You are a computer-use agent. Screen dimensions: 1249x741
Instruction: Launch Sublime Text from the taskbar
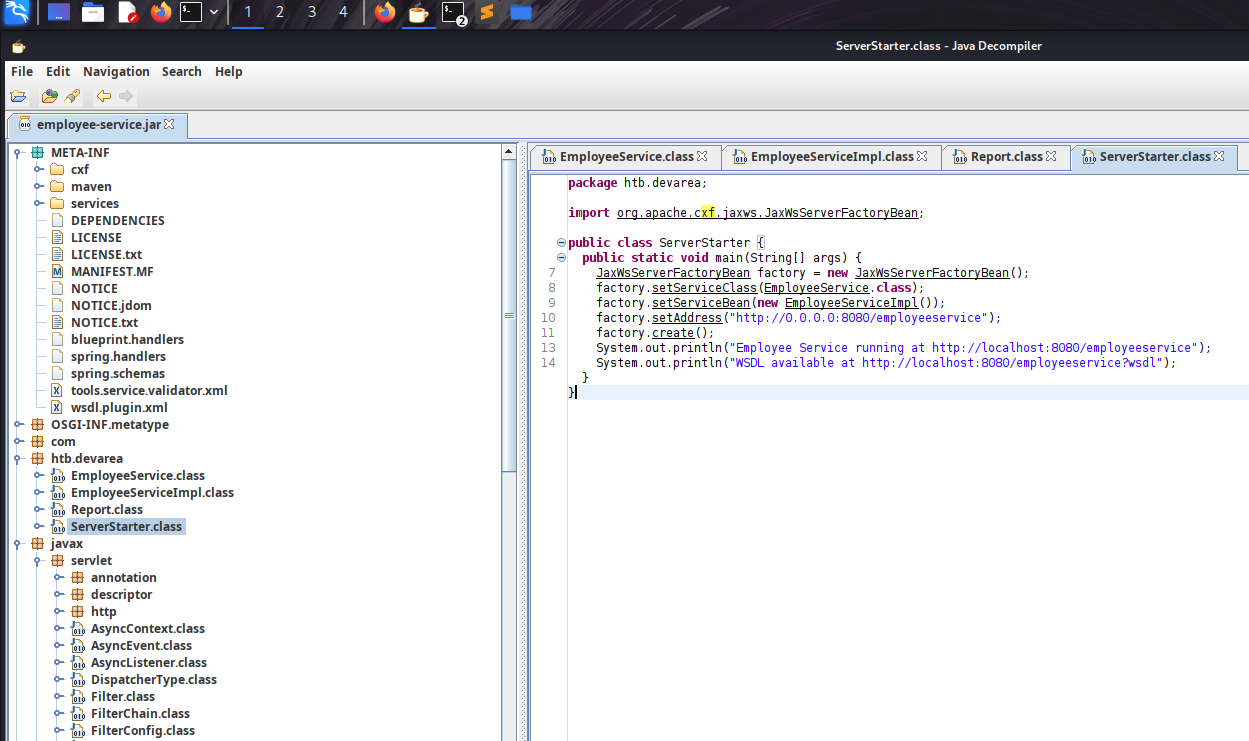(487, 13)
